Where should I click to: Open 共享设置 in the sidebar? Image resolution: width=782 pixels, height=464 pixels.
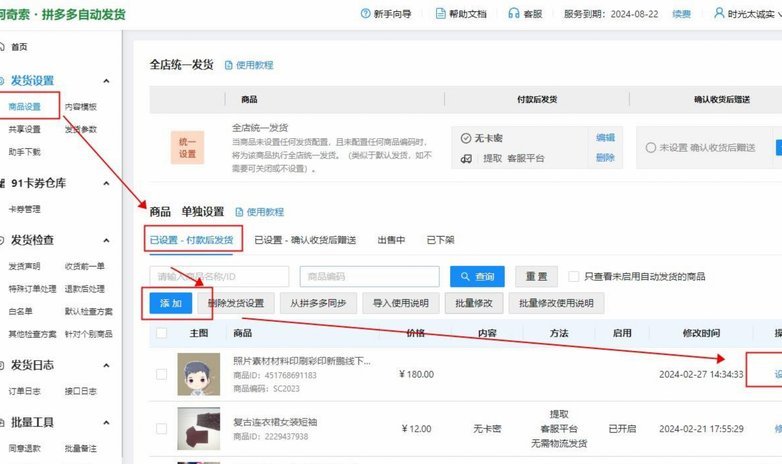point(24,129)
